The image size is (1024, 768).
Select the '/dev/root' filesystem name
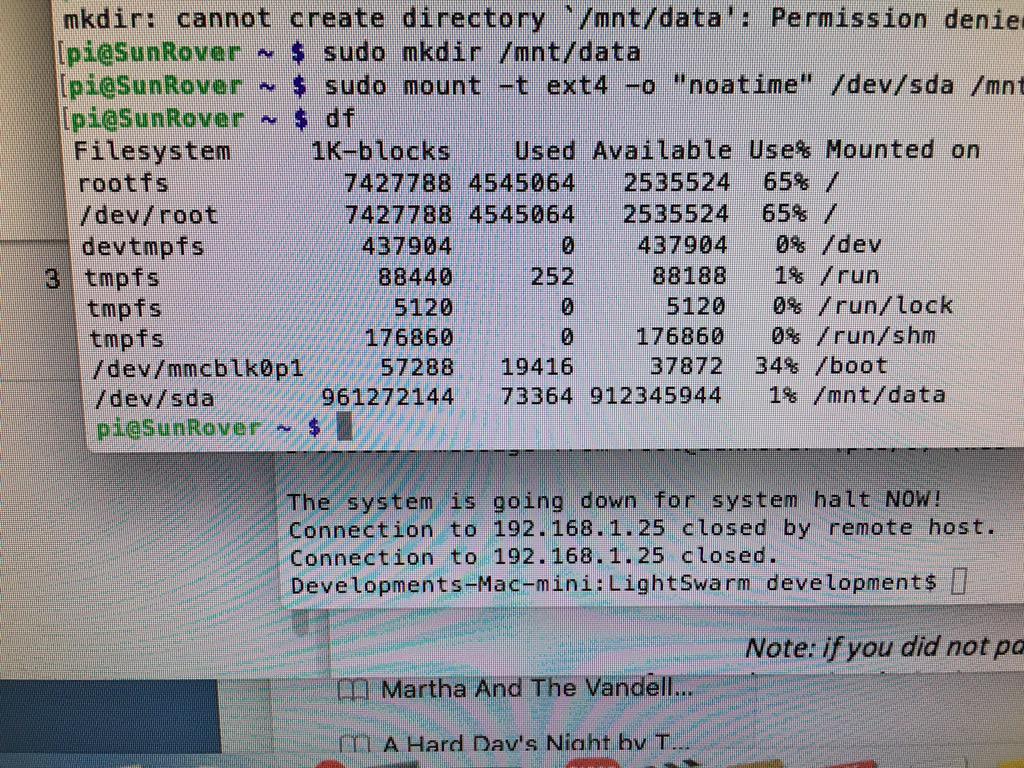tap(149, 215)
